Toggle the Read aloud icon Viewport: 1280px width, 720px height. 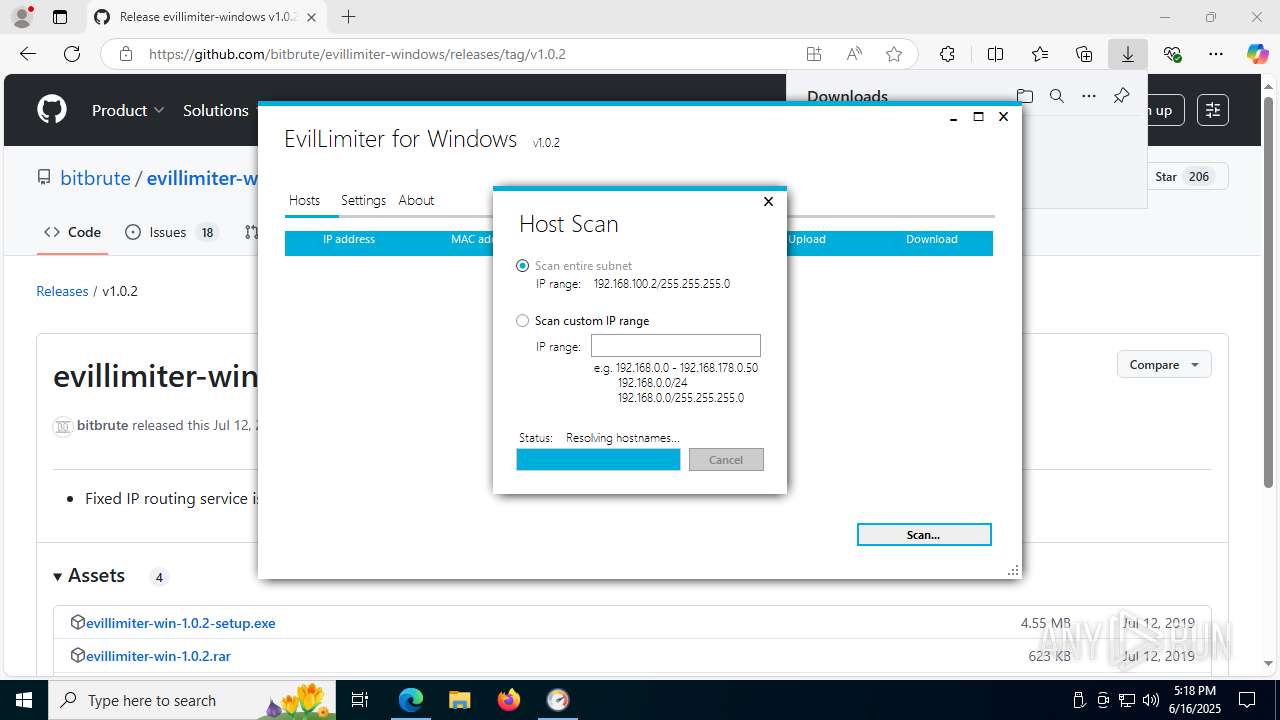click(x=854, y=54)
